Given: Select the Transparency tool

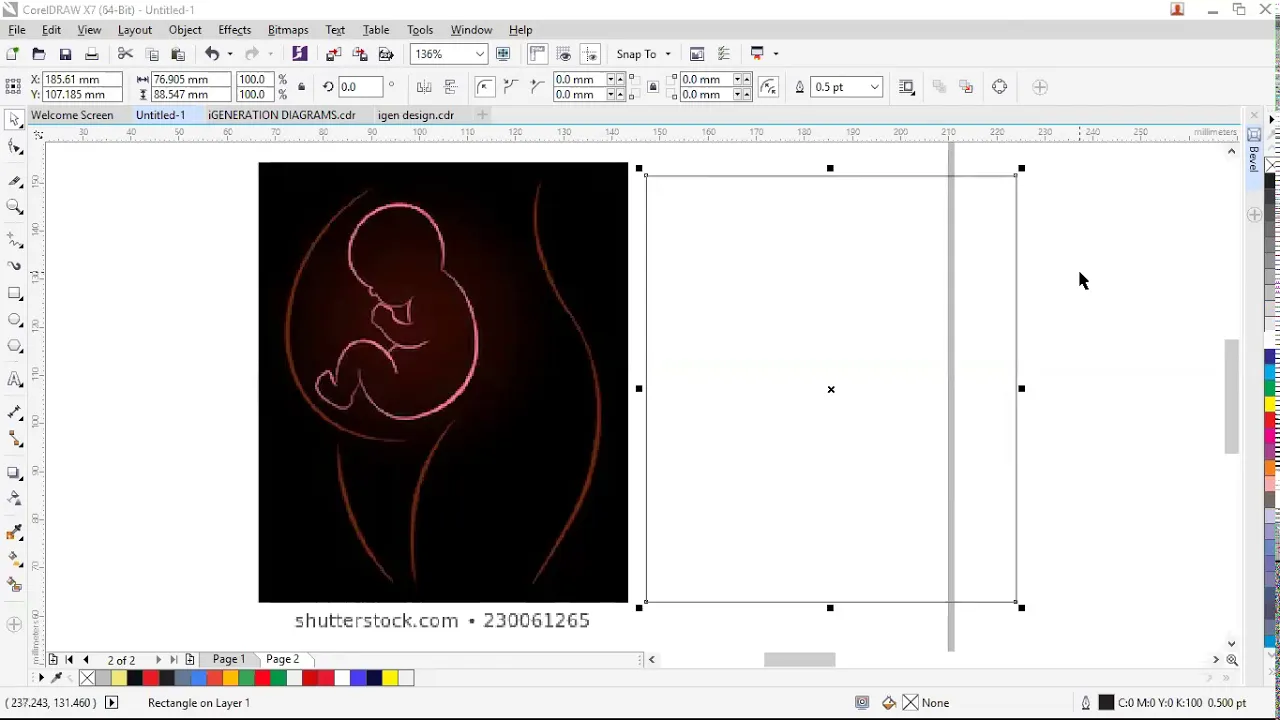Looking at the screenshot, I should tap(14, 499).
